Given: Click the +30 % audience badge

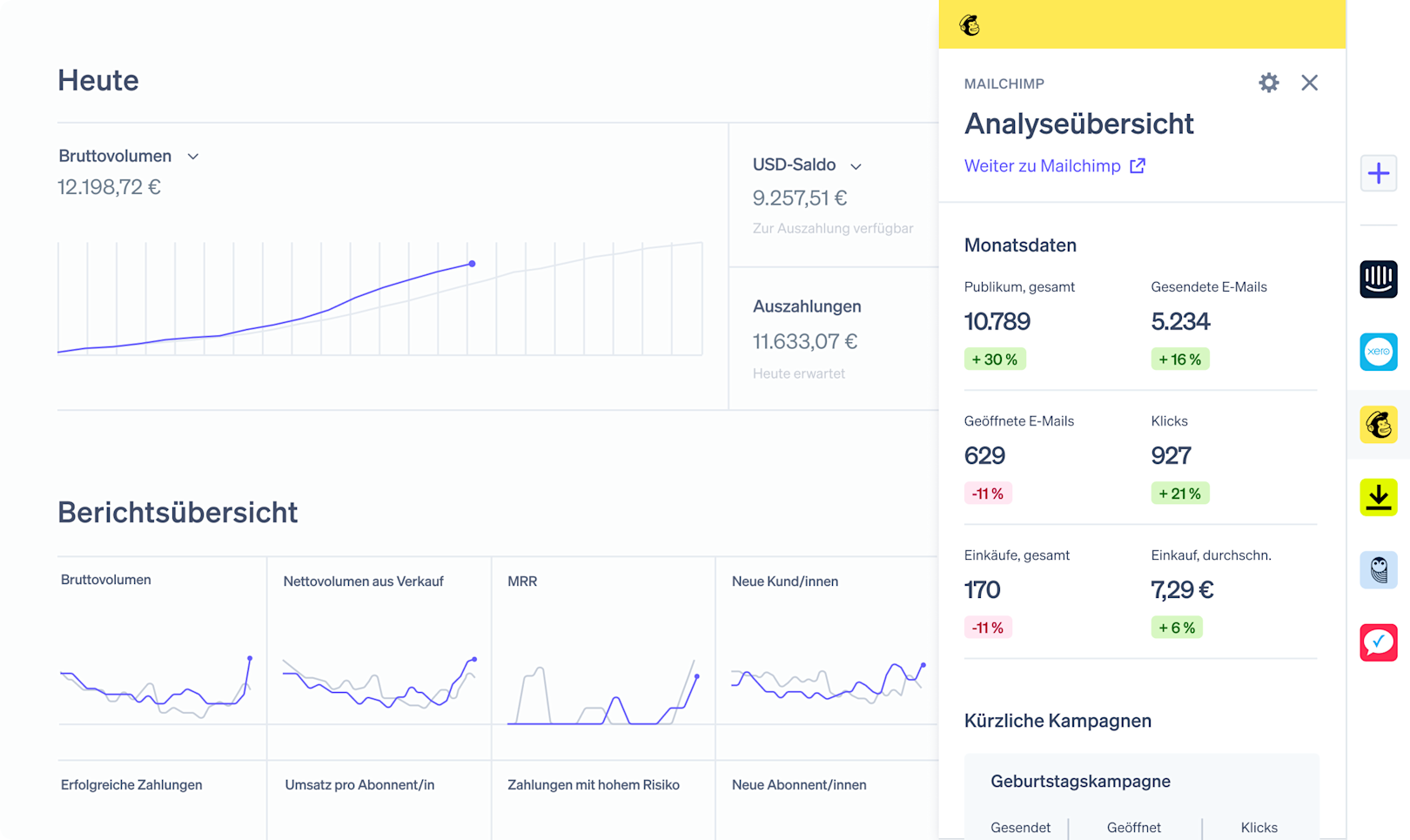Looking at the screenshot, I should pos(995,360).
